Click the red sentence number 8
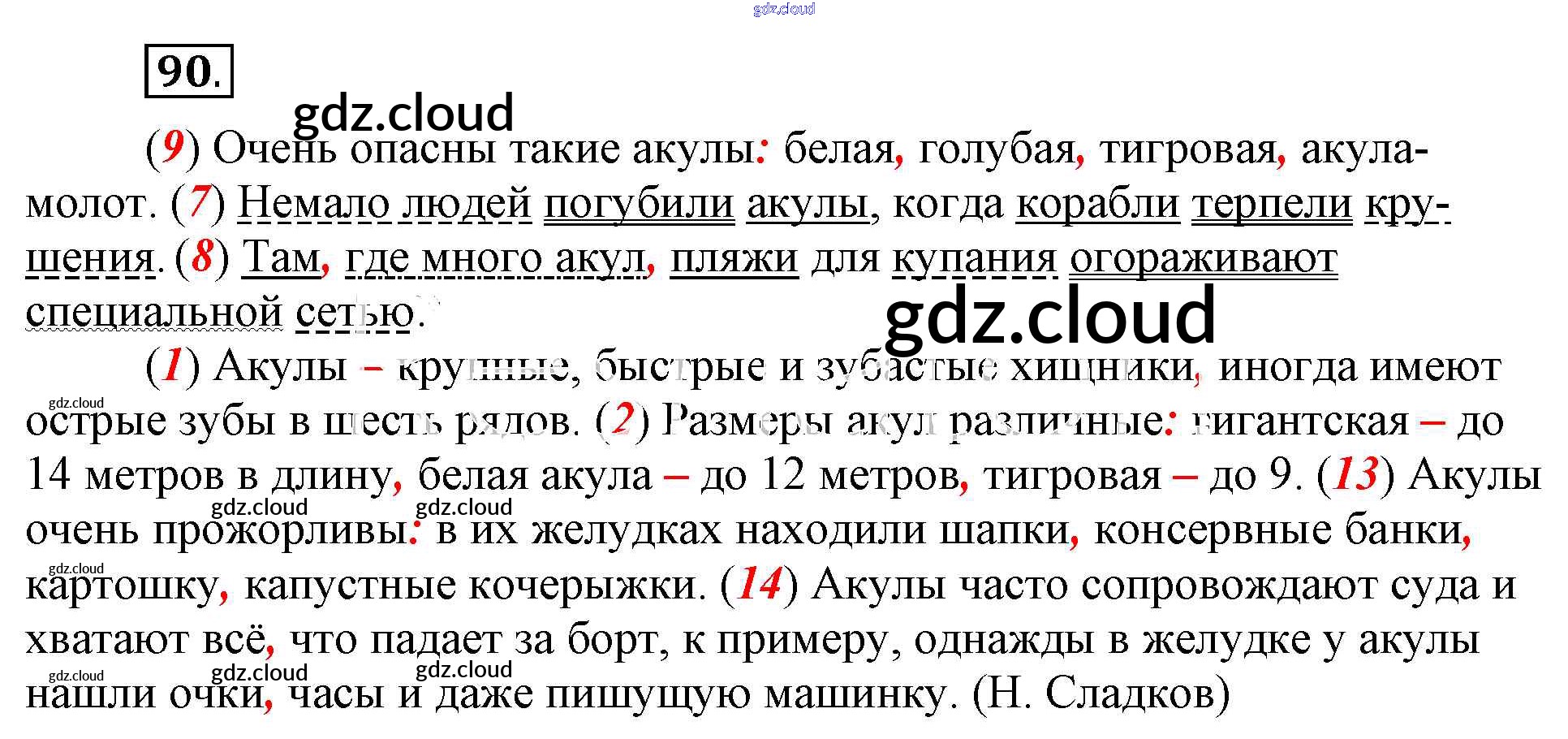 tap(202, 257)
